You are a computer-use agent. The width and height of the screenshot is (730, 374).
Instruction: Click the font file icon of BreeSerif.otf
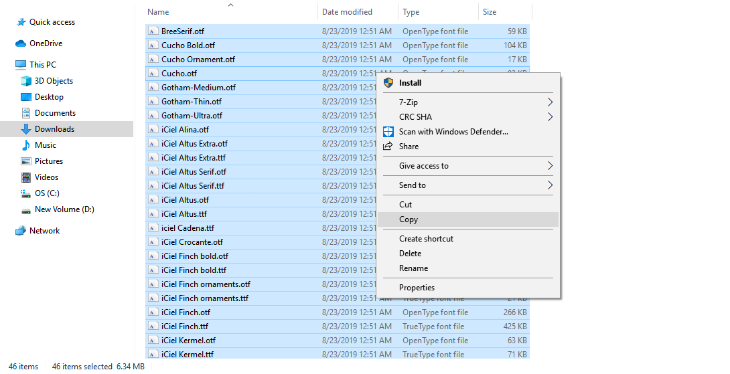point(153,31)
